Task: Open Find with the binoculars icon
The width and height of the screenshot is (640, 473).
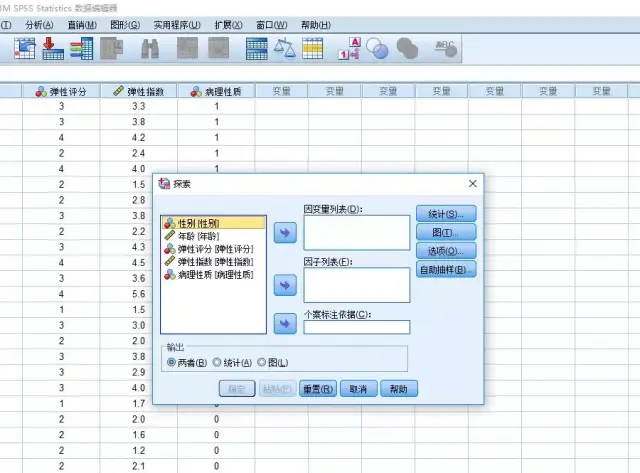Action: 150,49
